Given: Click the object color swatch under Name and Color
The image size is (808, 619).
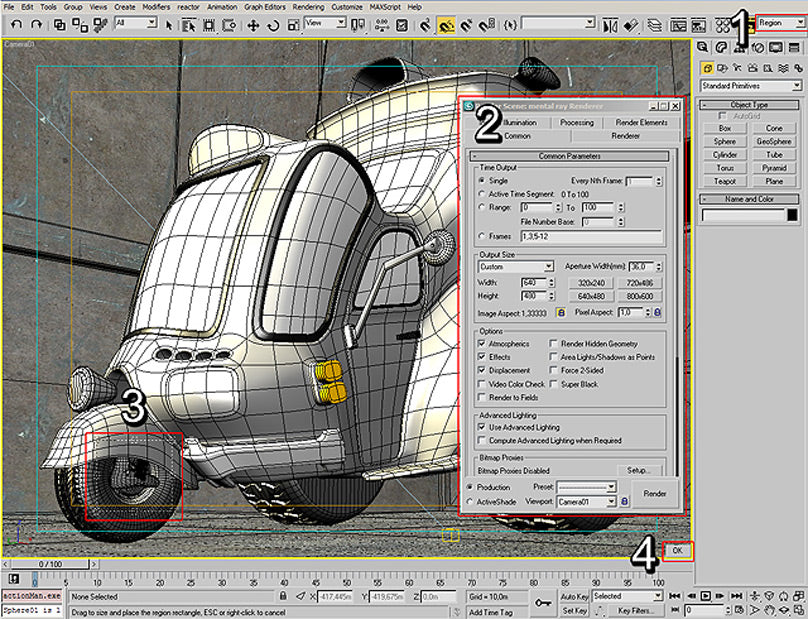Looking at the screenshot, I should tap(792, 214).
